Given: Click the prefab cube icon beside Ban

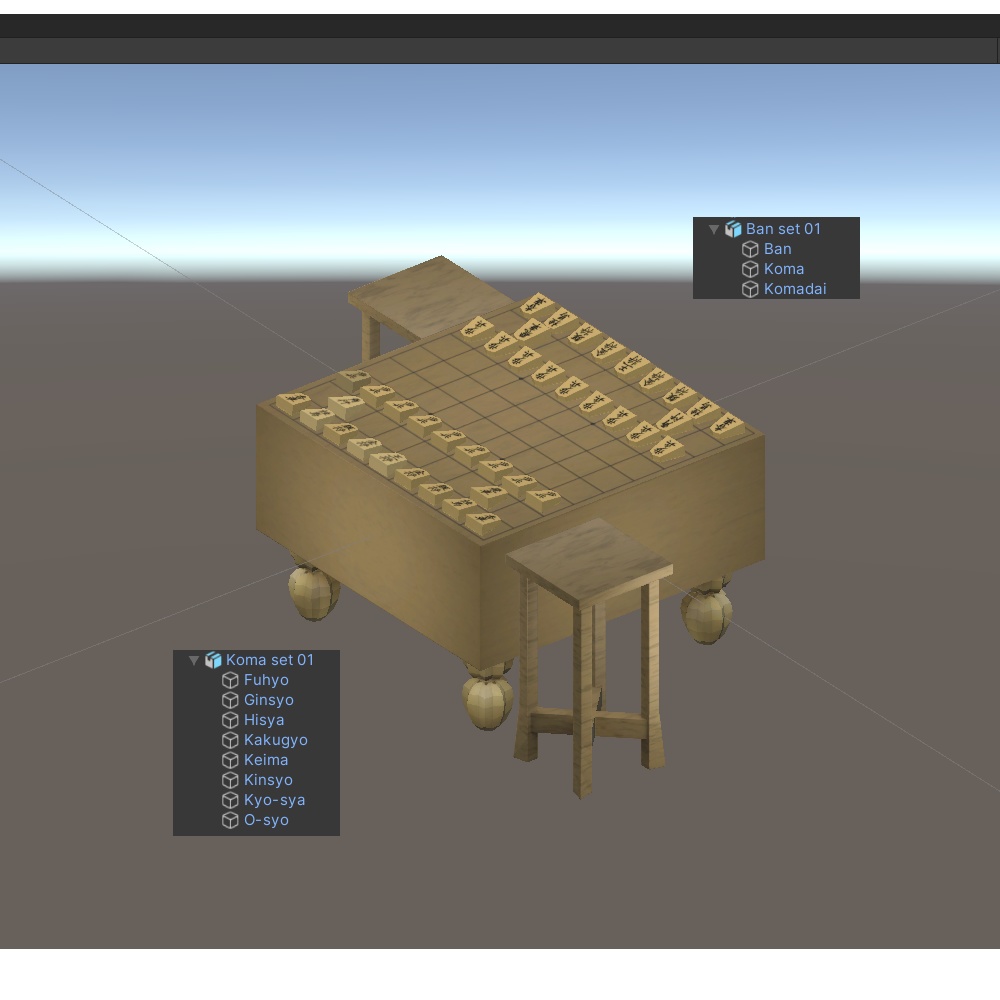Looking at the screenshot, I should click(x=750, y=249).
